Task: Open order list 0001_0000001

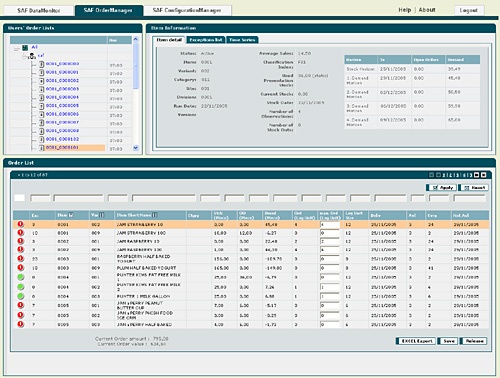Action: 62,72
